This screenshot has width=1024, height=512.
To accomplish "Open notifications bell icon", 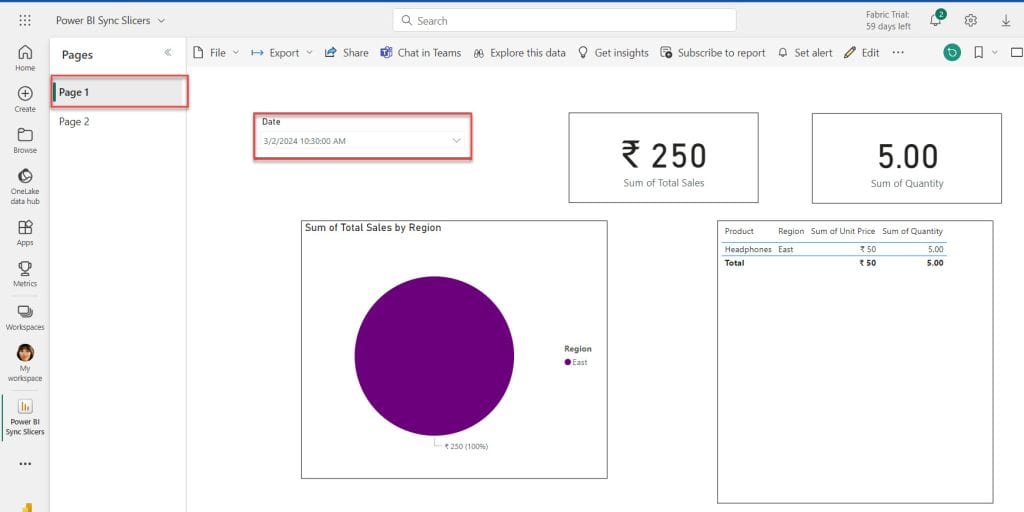I will [936, 20].
